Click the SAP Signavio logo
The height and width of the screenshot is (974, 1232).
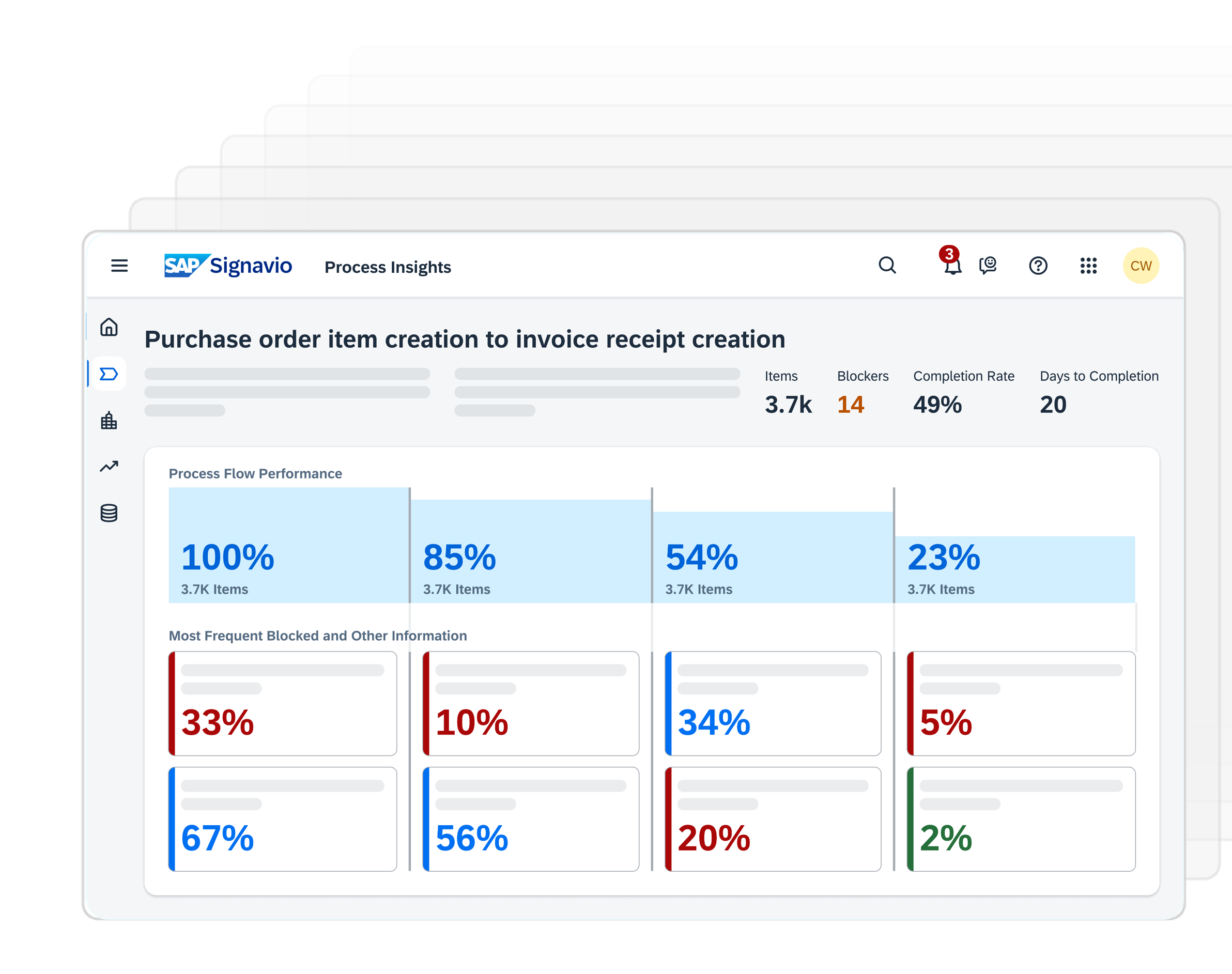coord(228,266)
